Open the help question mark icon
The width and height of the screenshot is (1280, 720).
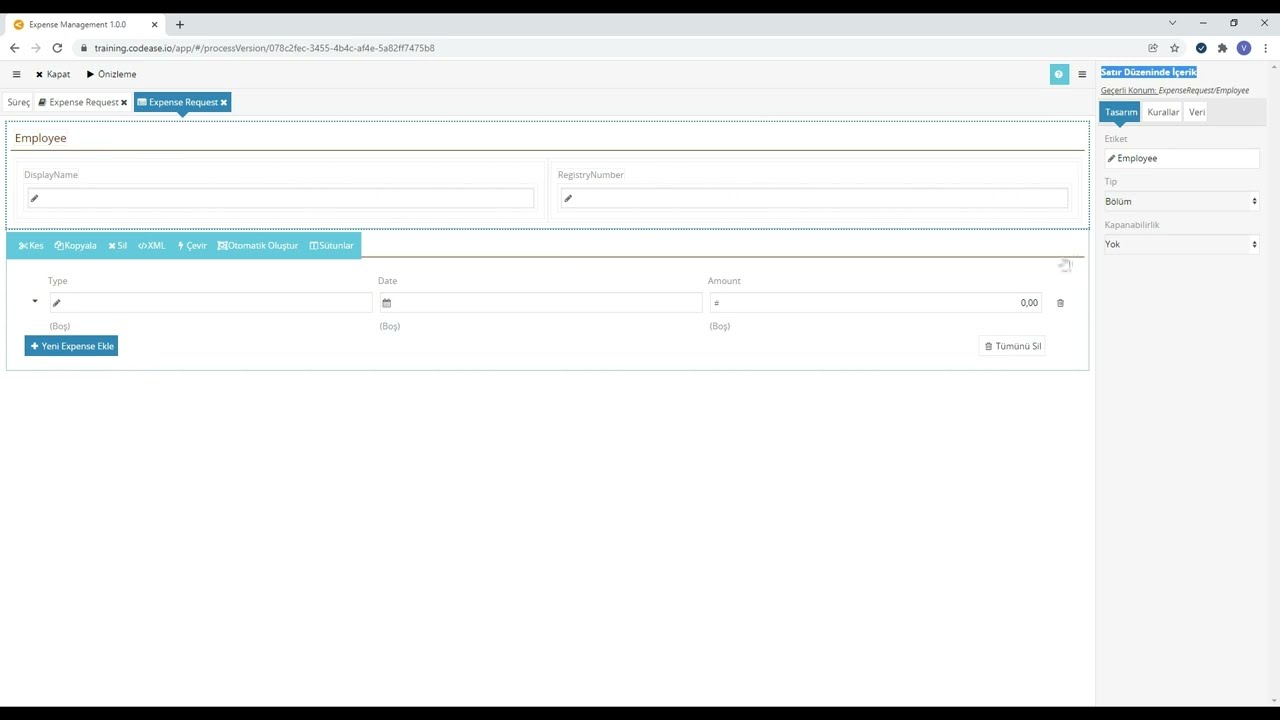point(1059,74)
